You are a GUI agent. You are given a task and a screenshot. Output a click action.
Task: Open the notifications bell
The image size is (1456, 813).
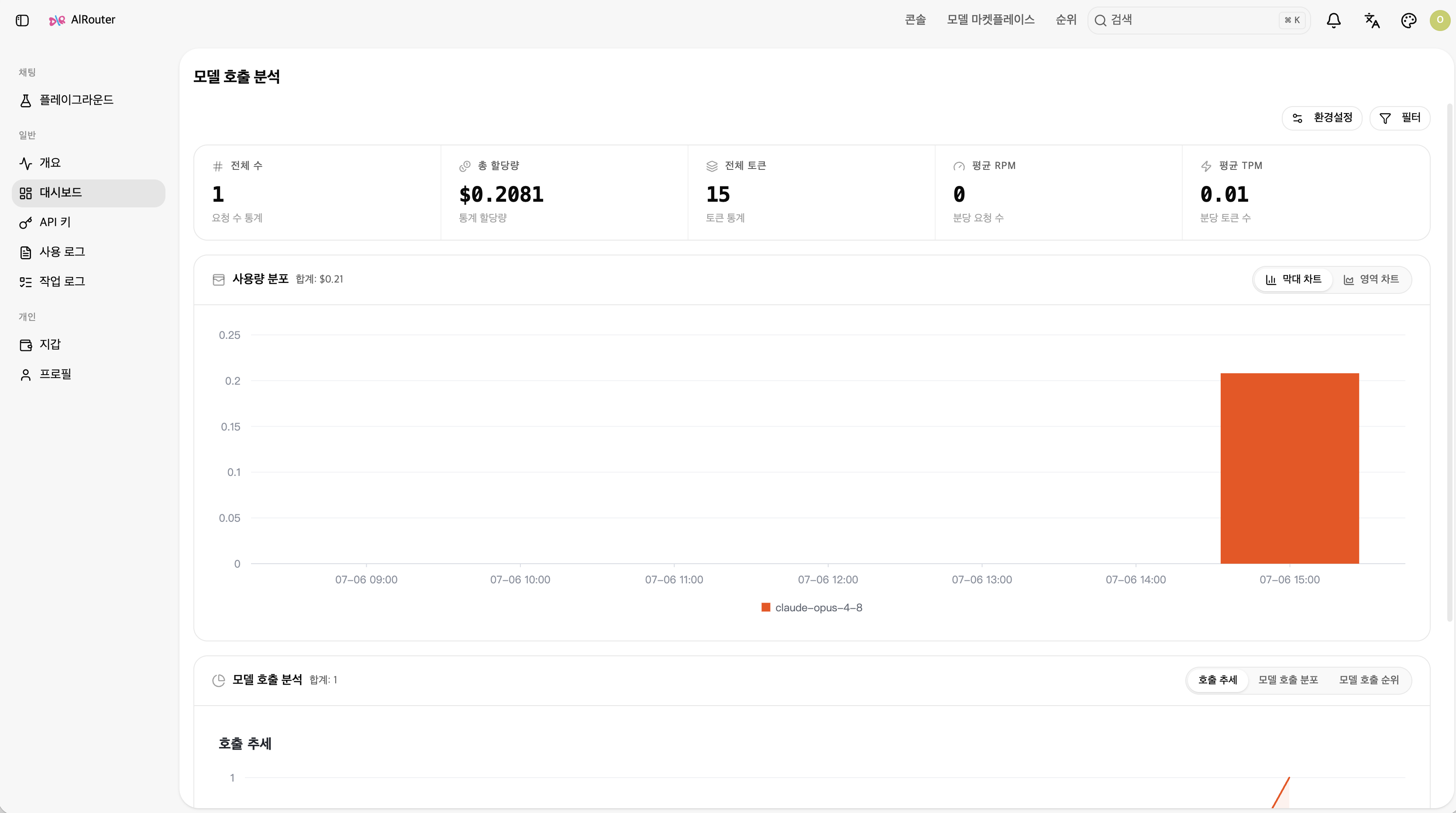click(x=1333, y=21)
